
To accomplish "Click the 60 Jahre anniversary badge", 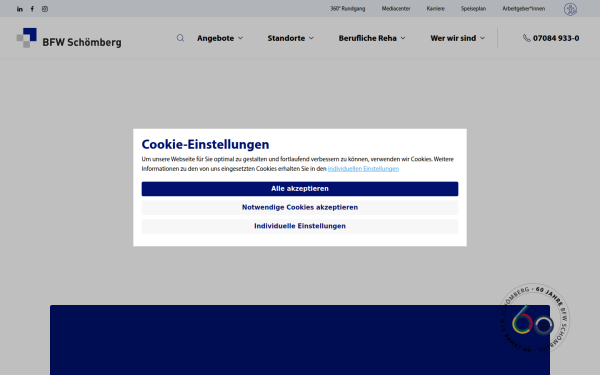I will (535, 318).
